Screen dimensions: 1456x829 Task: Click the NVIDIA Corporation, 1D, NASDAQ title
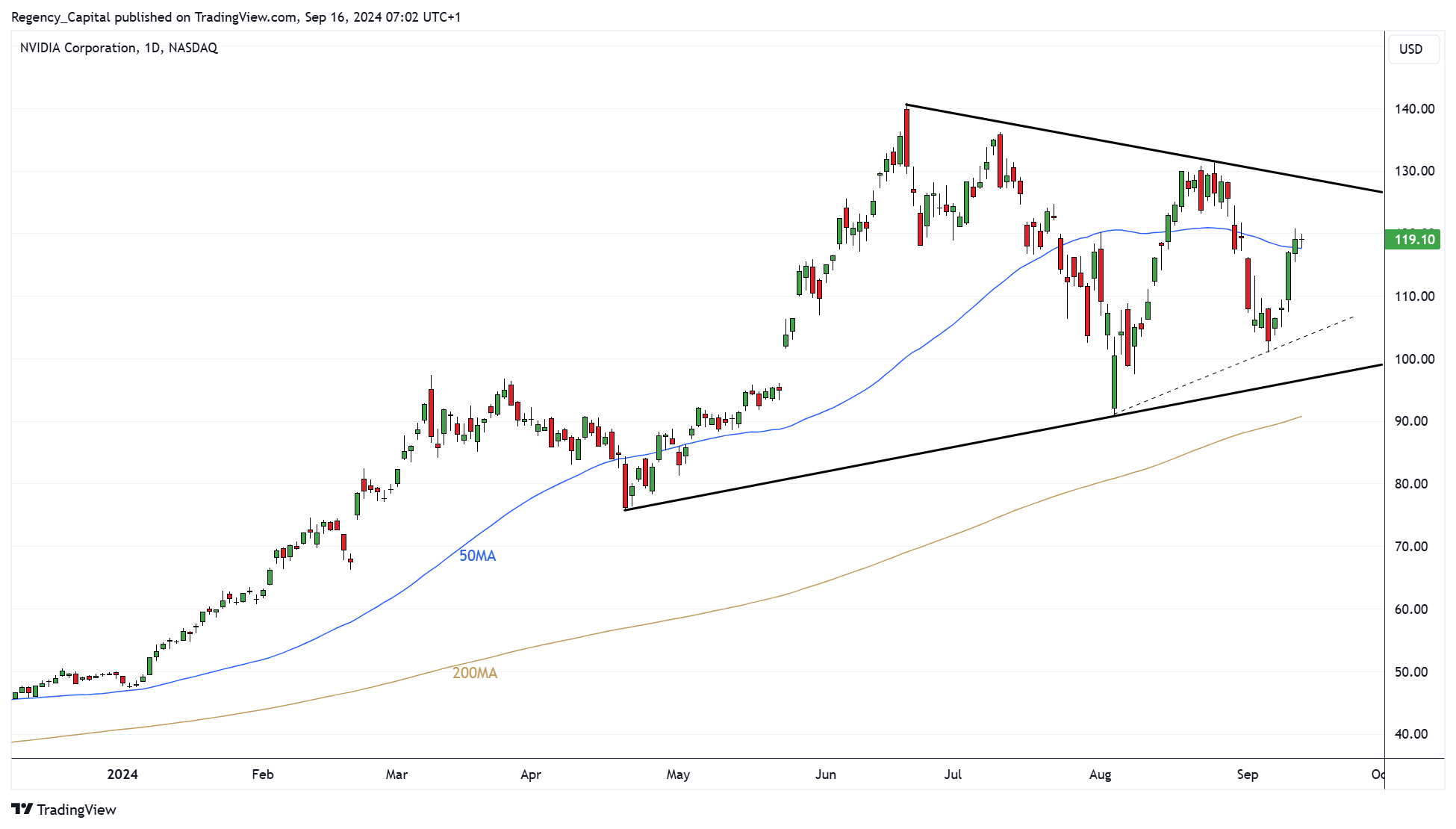coord(119,48)
